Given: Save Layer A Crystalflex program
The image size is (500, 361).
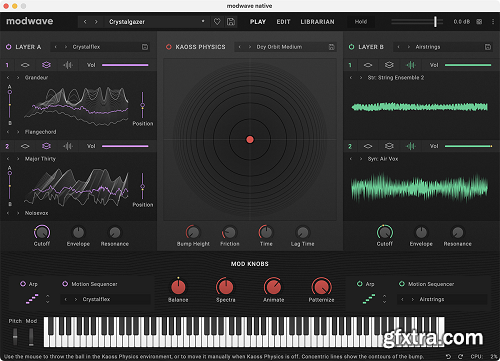Looking at the screenshot, I should 145,47.
